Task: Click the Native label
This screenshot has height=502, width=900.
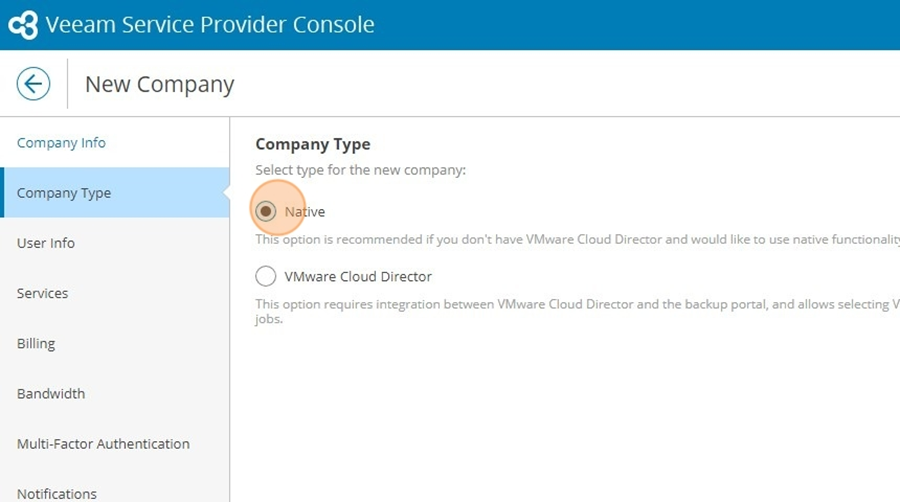Action: tap(305, 212)
